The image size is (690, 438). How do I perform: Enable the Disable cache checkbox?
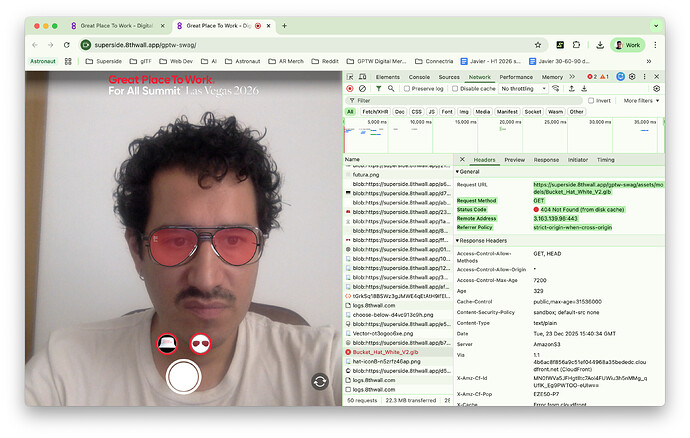pos(455,88)
